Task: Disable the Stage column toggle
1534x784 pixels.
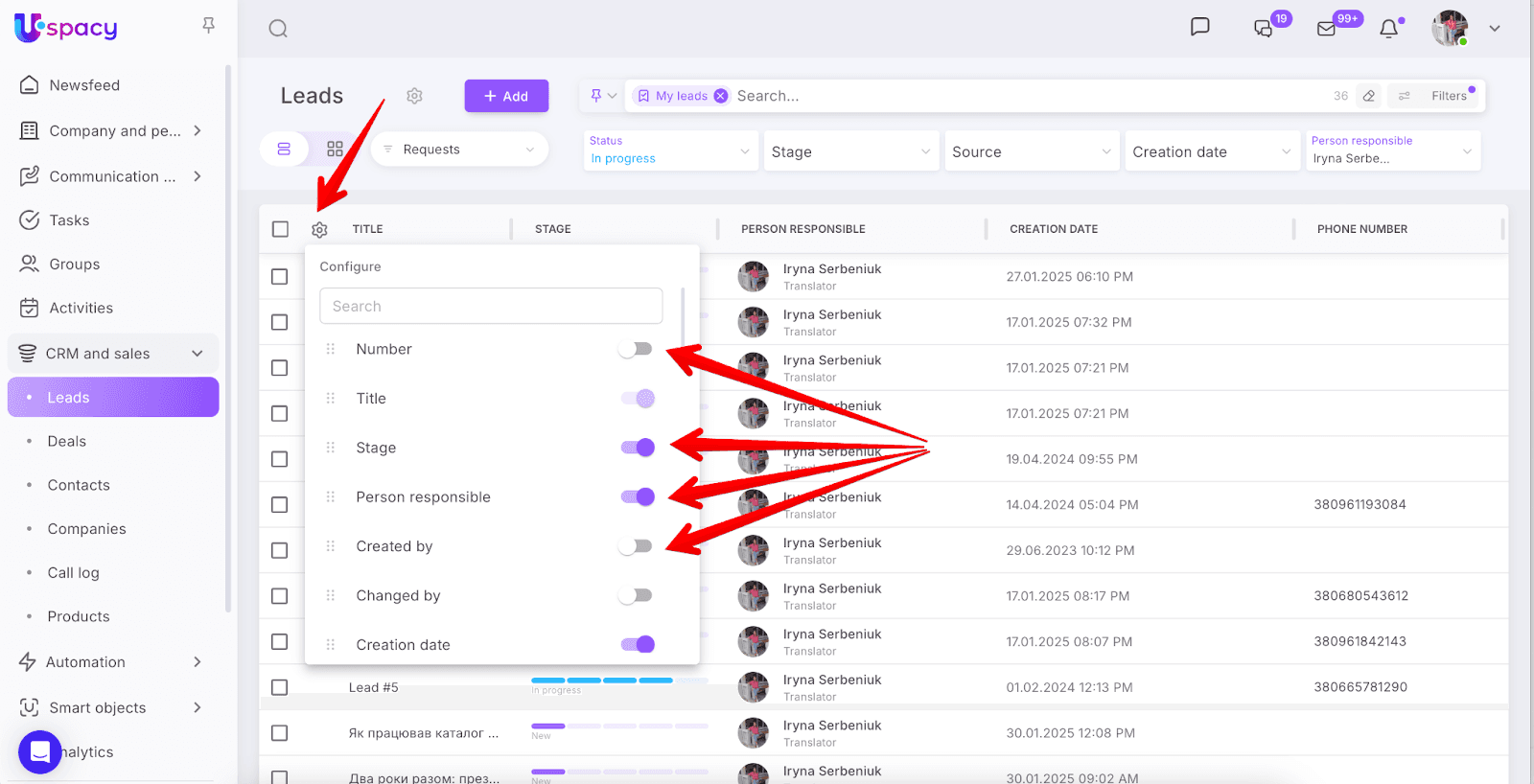Action: pos(638,448)
